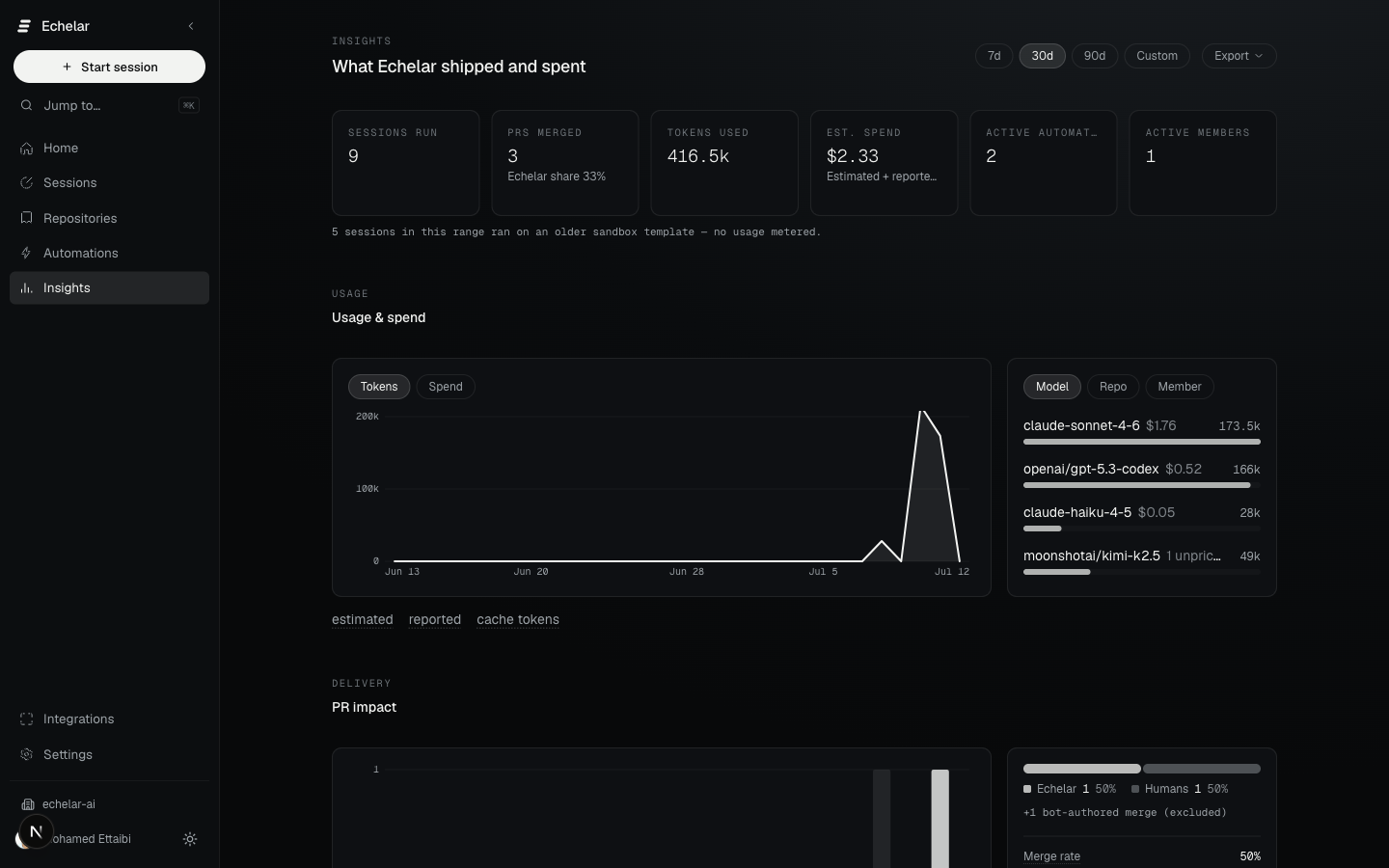Click the claude-haiku-4-5 model name
The width and height of the screenshot is (1389, 868).
coord(1077,512)
